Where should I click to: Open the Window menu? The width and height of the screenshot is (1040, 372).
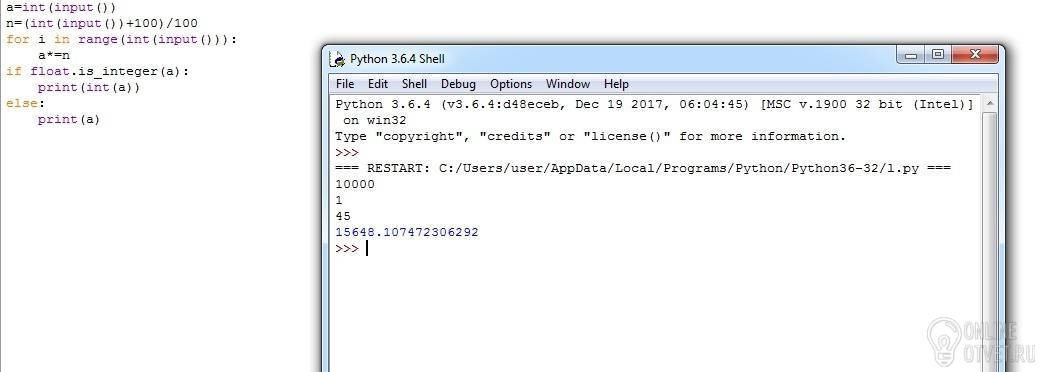coord(568,84)
